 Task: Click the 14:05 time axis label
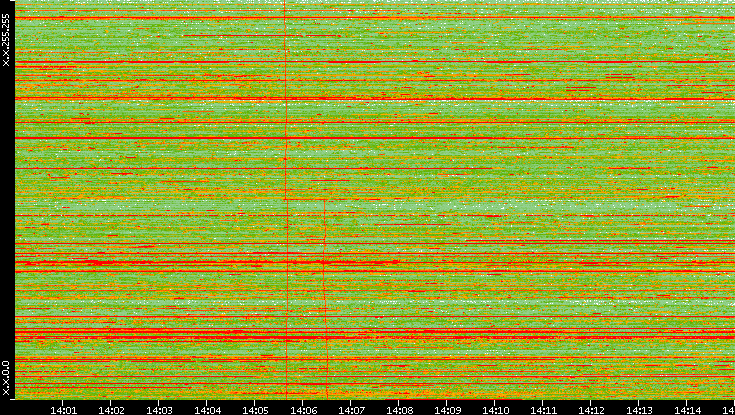click(x=255, y=410)
